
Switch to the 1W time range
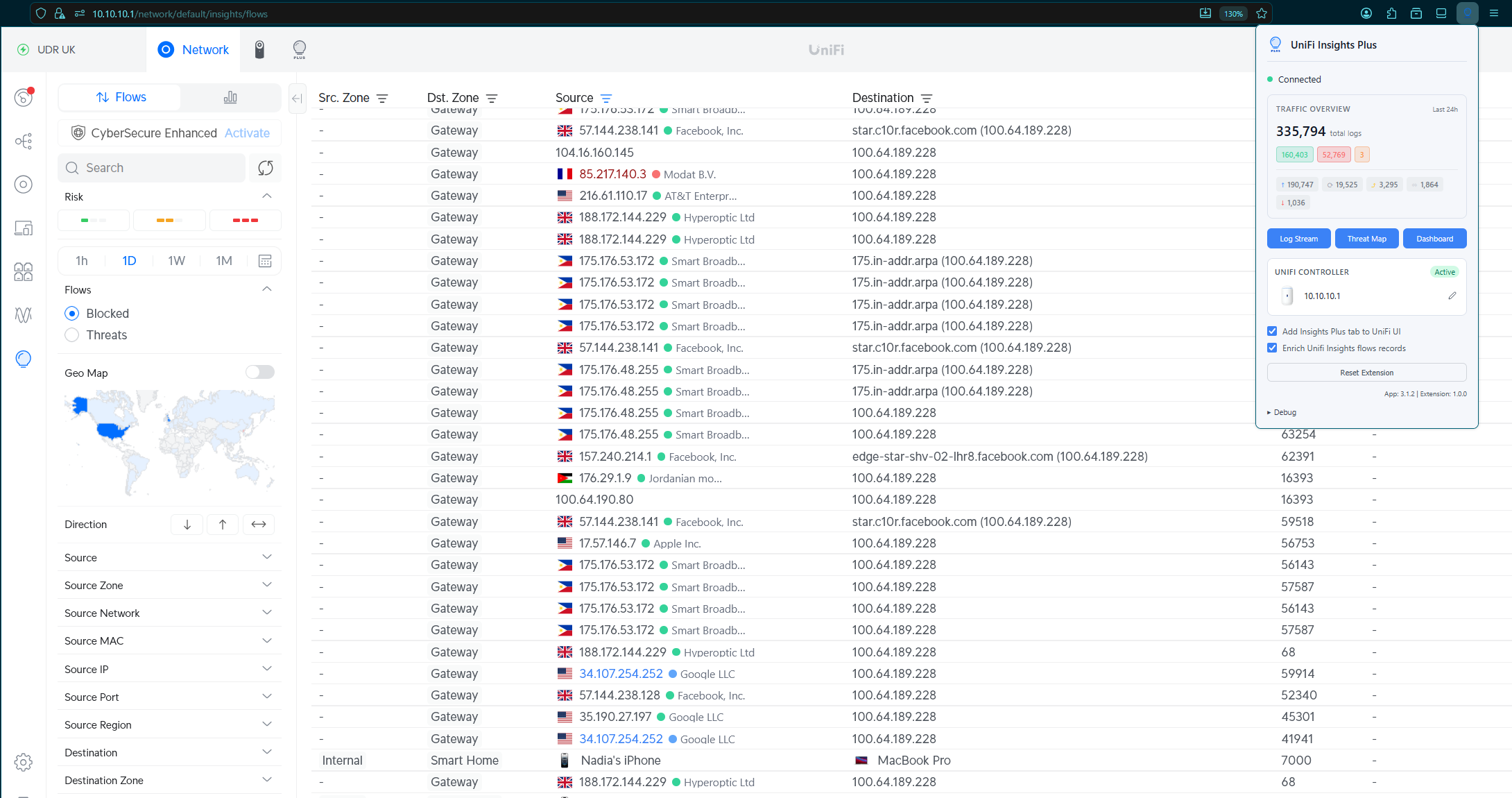coord(176,261)
